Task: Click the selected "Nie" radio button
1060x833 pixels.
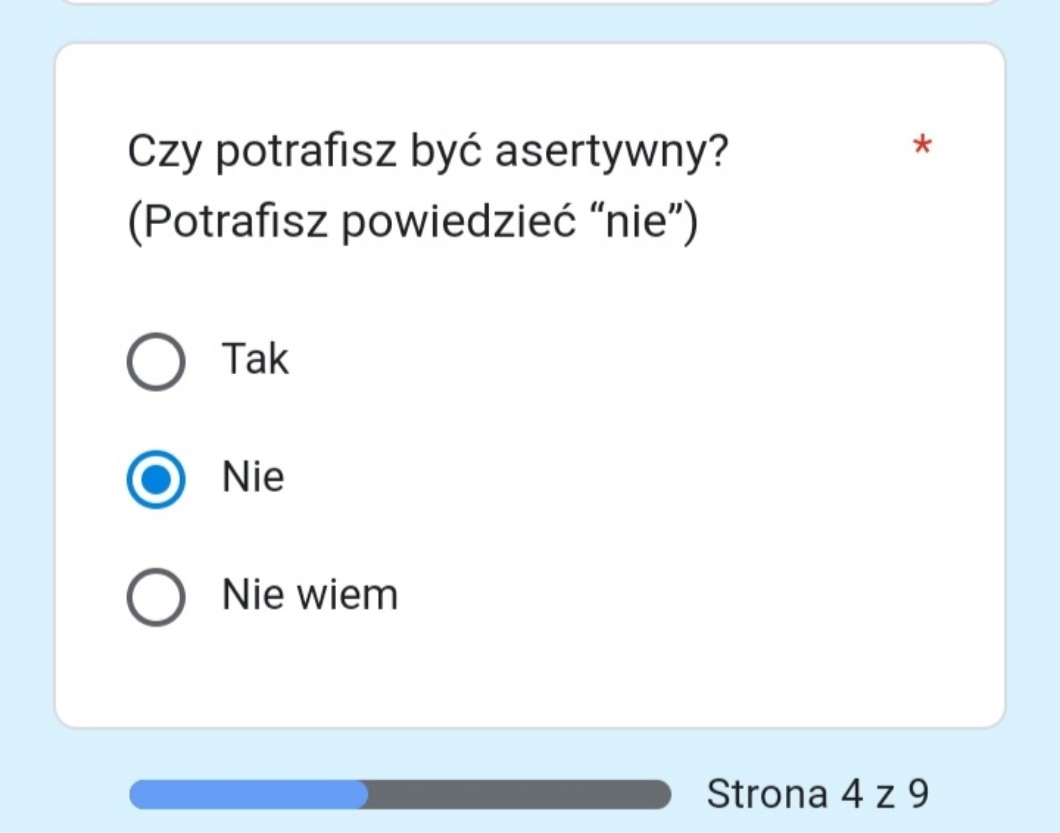Action: 155,480
